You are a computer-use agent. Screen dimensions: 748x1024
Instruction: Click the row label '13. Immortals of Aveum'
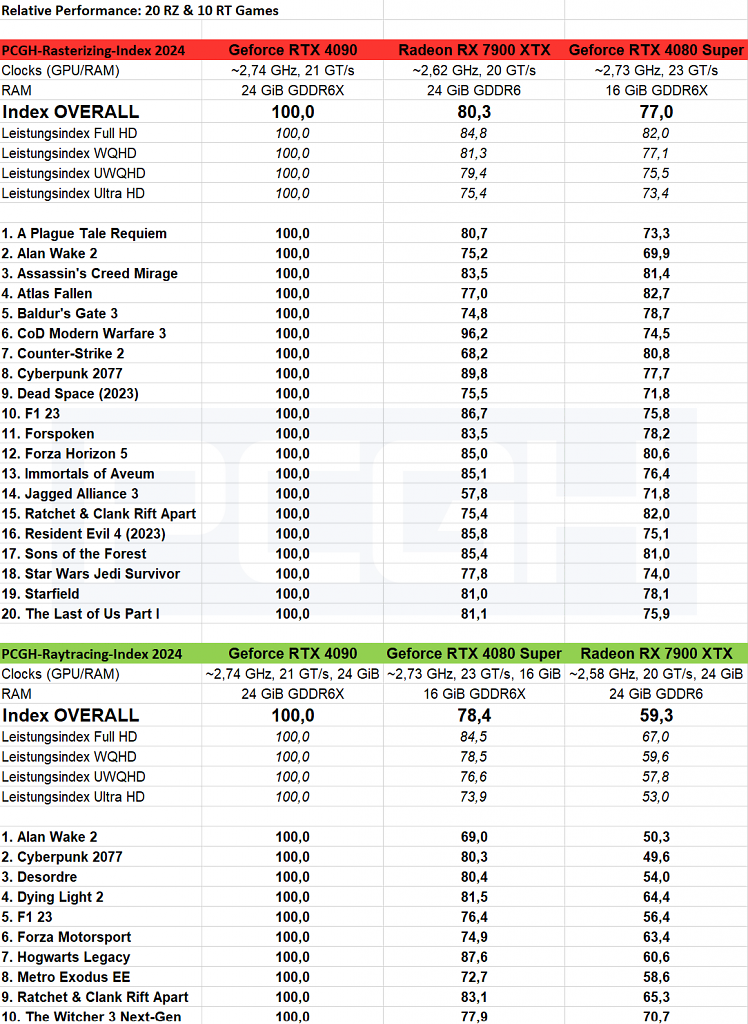(x=78, y=474)
